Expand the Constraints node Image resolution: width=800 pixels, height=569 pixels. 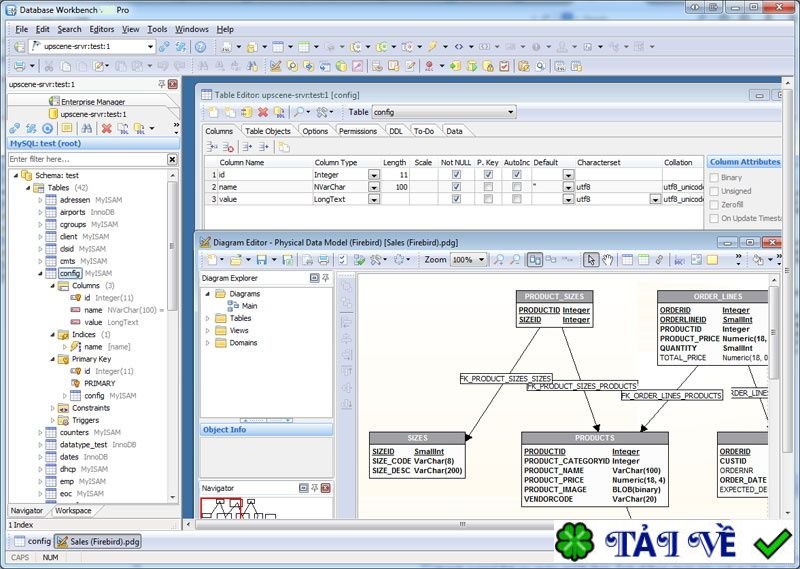coord(53,408)
